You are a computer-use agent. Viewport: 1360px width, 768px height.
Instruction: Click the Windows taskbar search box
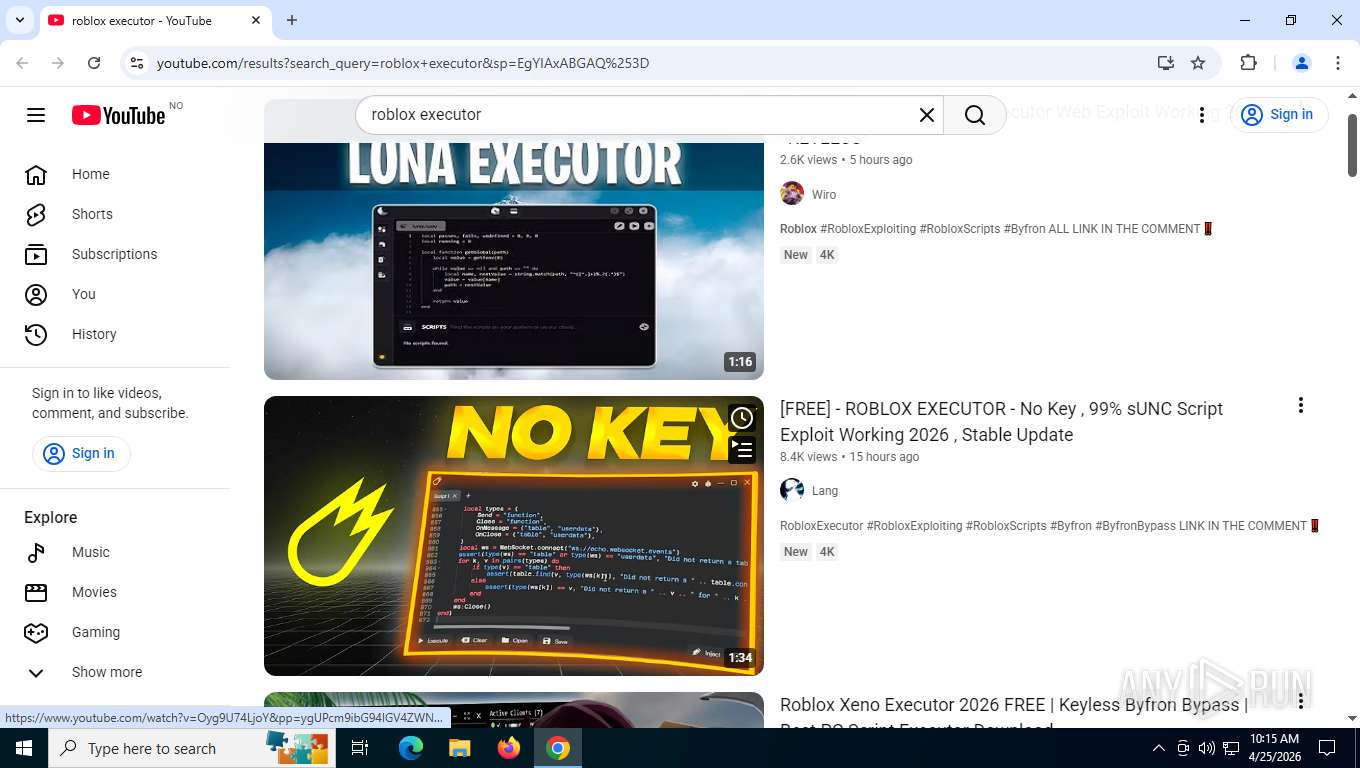(x=192, y=748)
